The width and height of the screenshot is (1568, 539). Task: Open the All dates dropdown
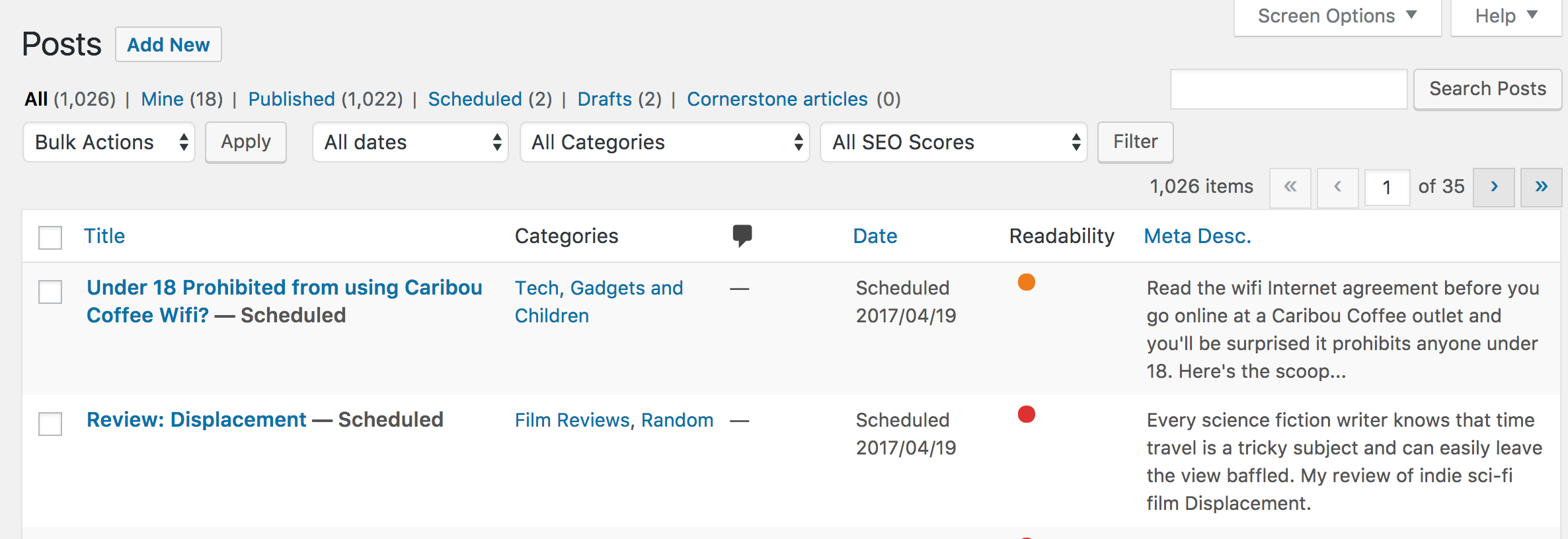[x=411, y=142]
